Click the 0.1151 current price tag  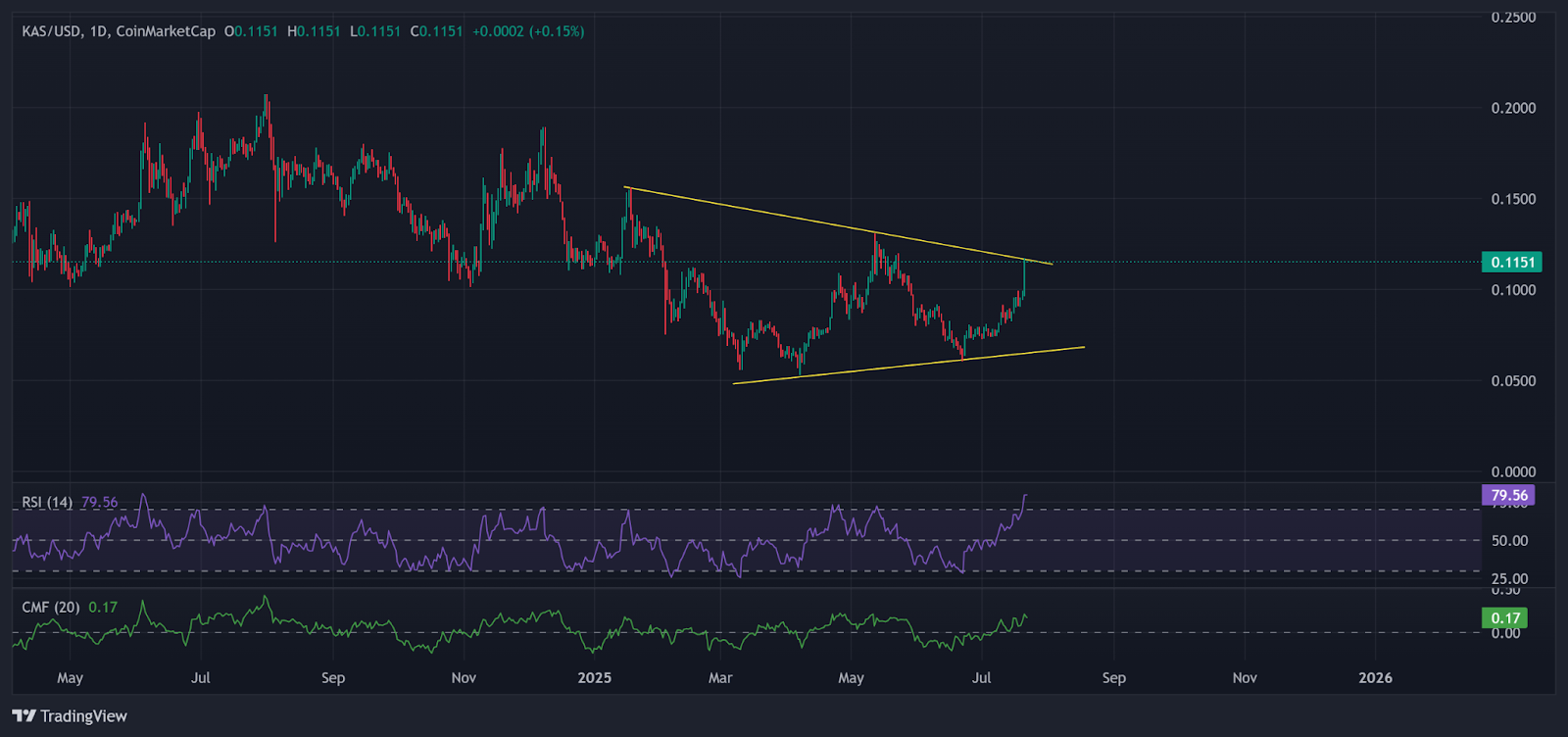(1513, 262)
